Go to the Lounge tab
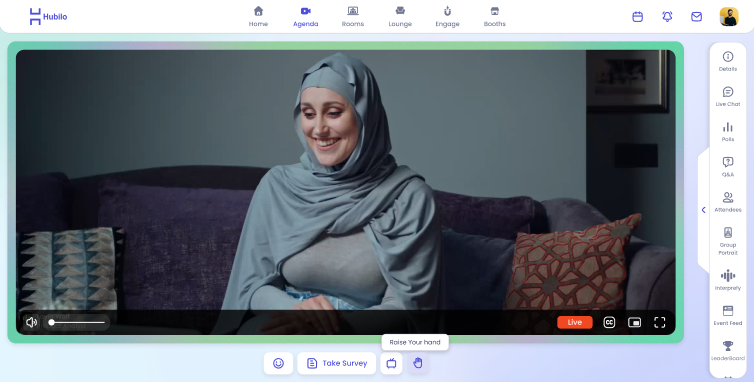The width and height of the screenshot is (754, 382). 400,17
